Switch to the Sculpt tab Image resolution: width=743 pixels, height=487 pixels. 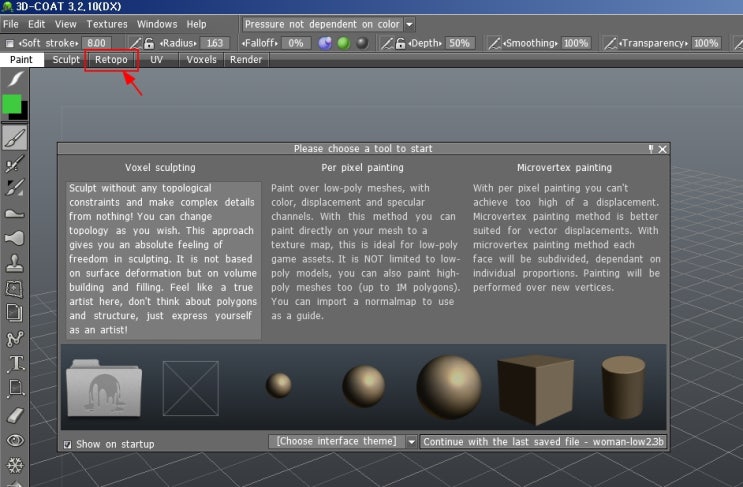[66, 60]
